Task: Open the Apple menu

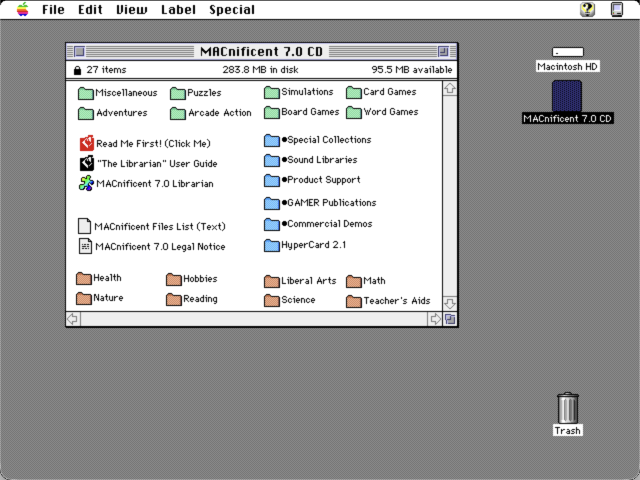Action: 23,9
